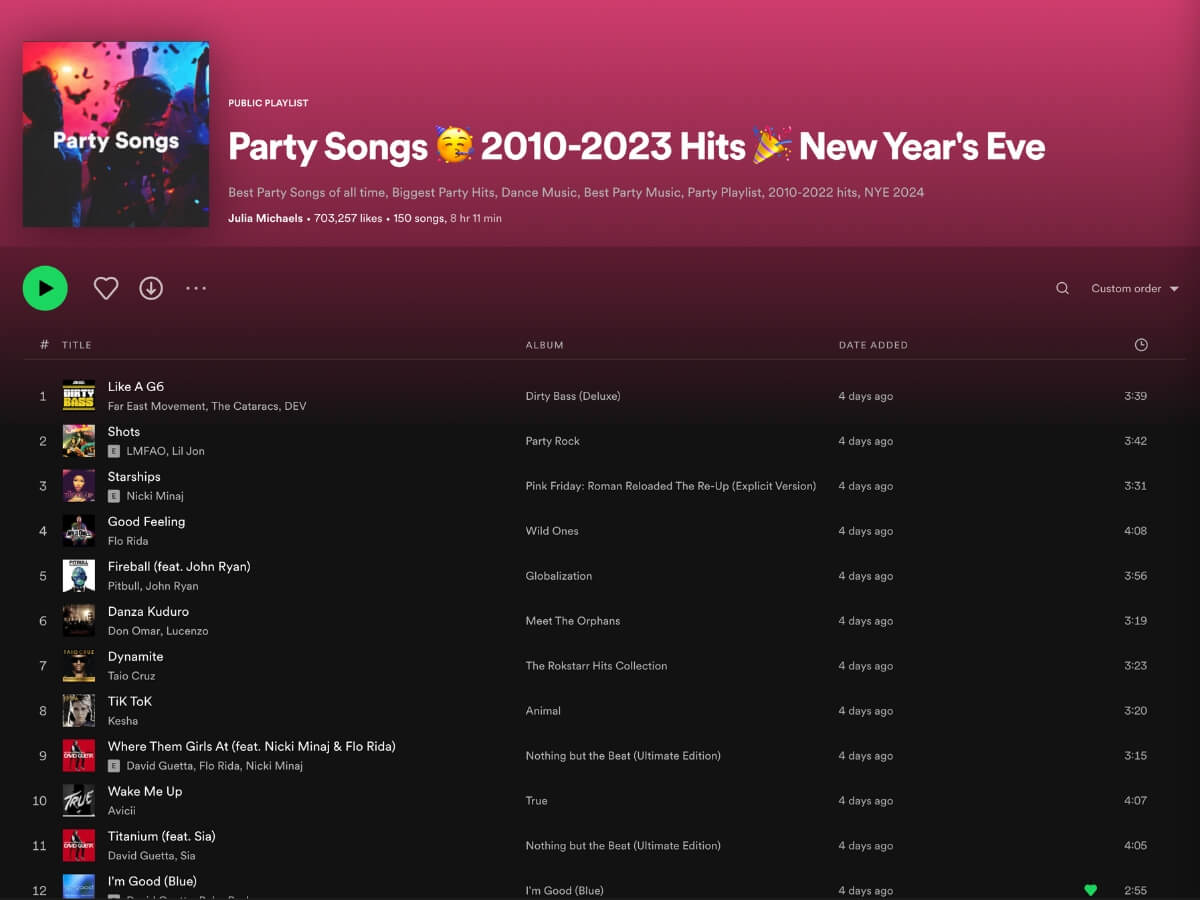This screenshot has height=900, width=1200.
Task: Open the Taio Cruz artist link
Action: click(132, 676)
